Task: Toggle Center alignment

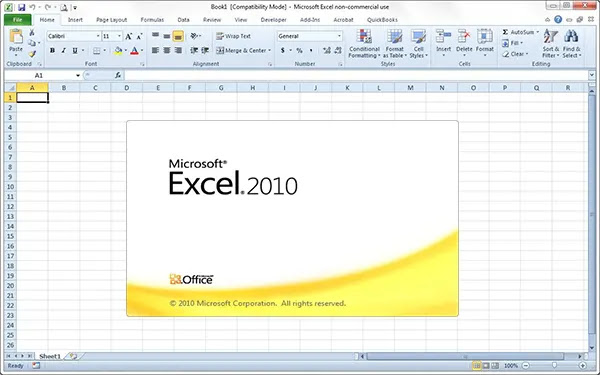Action: [167, 50]
